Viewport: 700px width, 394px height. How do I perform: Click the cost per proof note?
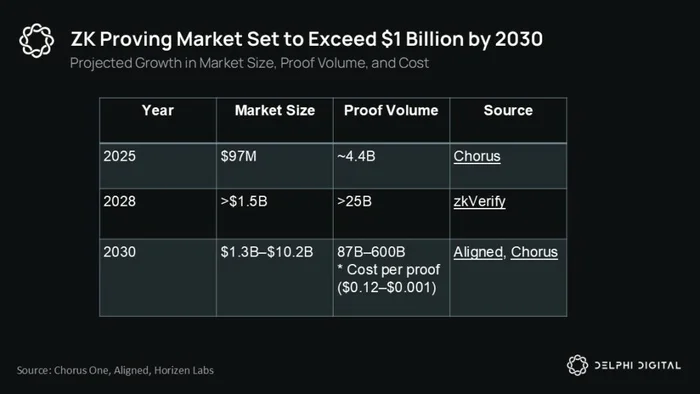388,278
